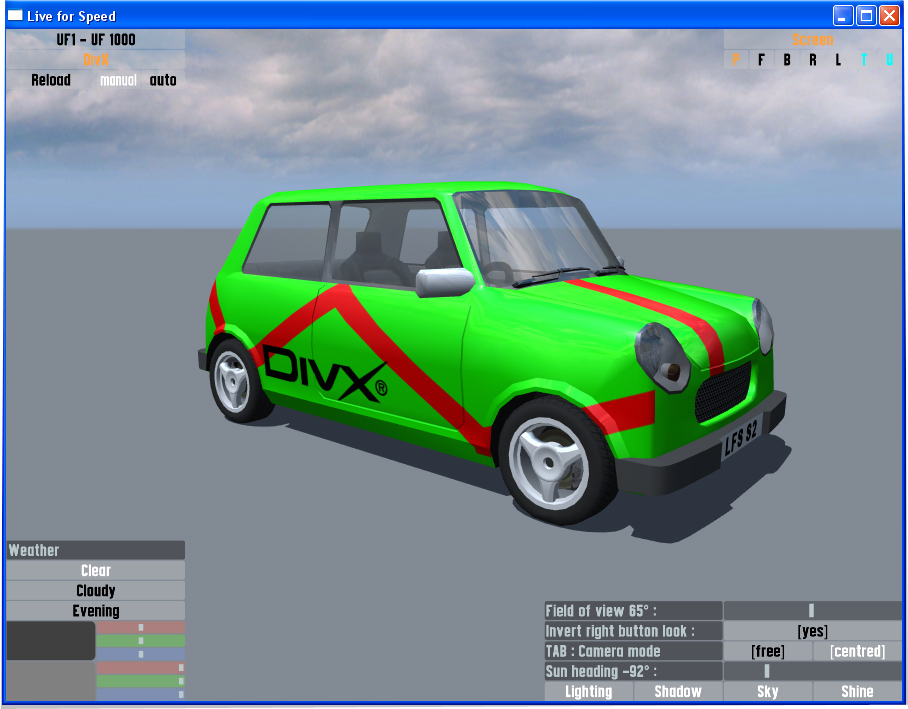Image resolution: width=908 pixels, height=709 pixels.
Task: Select the F view letter
Action: coord(761,60)
